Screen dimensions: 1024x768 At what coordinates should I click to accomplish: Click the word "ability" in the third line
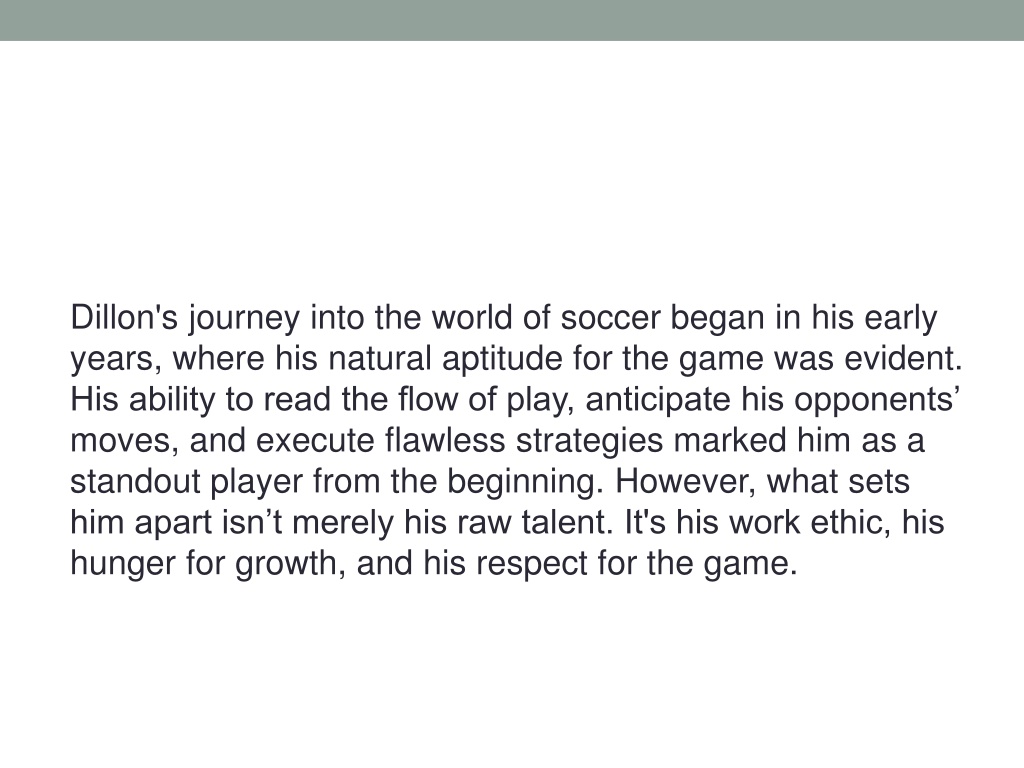point(172,402)
